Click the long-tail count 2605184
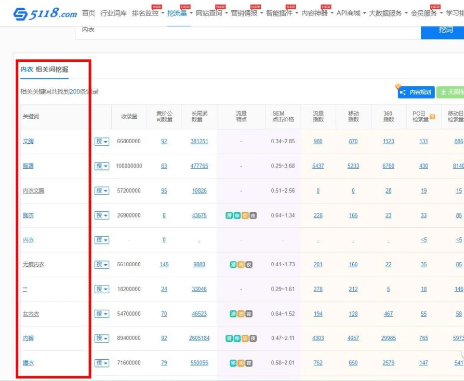The width and height of the screenshot is (464, 381). 199,338
